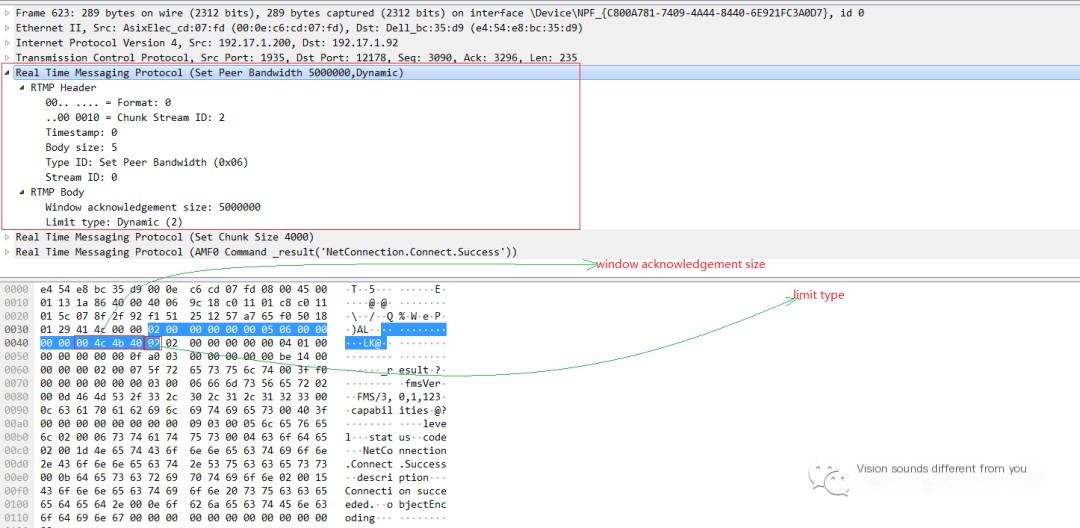
Task: Expand the Transmission Control Protocol row
Action: click(8, 59)
